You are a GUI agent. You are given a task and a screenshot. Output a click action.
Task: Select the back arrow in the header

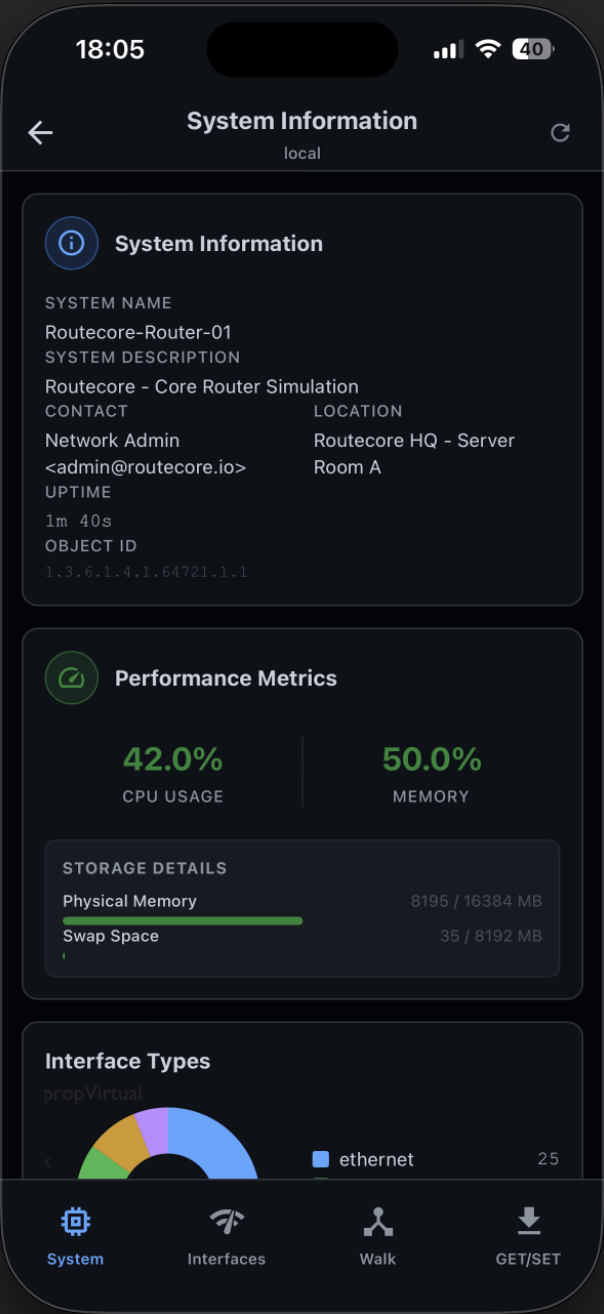(x=40, y=132)
